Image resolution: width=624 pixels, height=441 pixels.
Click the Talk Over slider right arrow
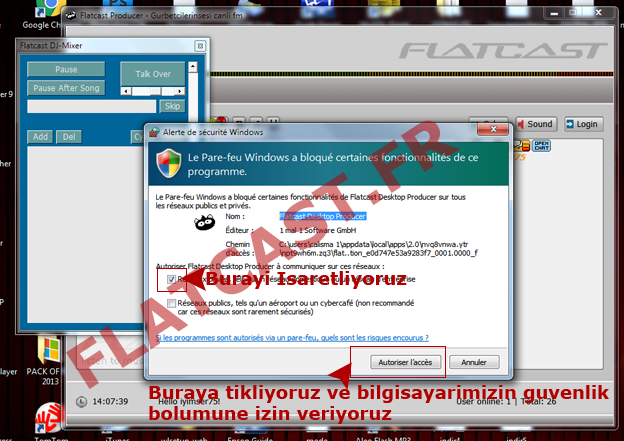click(x=180, y=91)
